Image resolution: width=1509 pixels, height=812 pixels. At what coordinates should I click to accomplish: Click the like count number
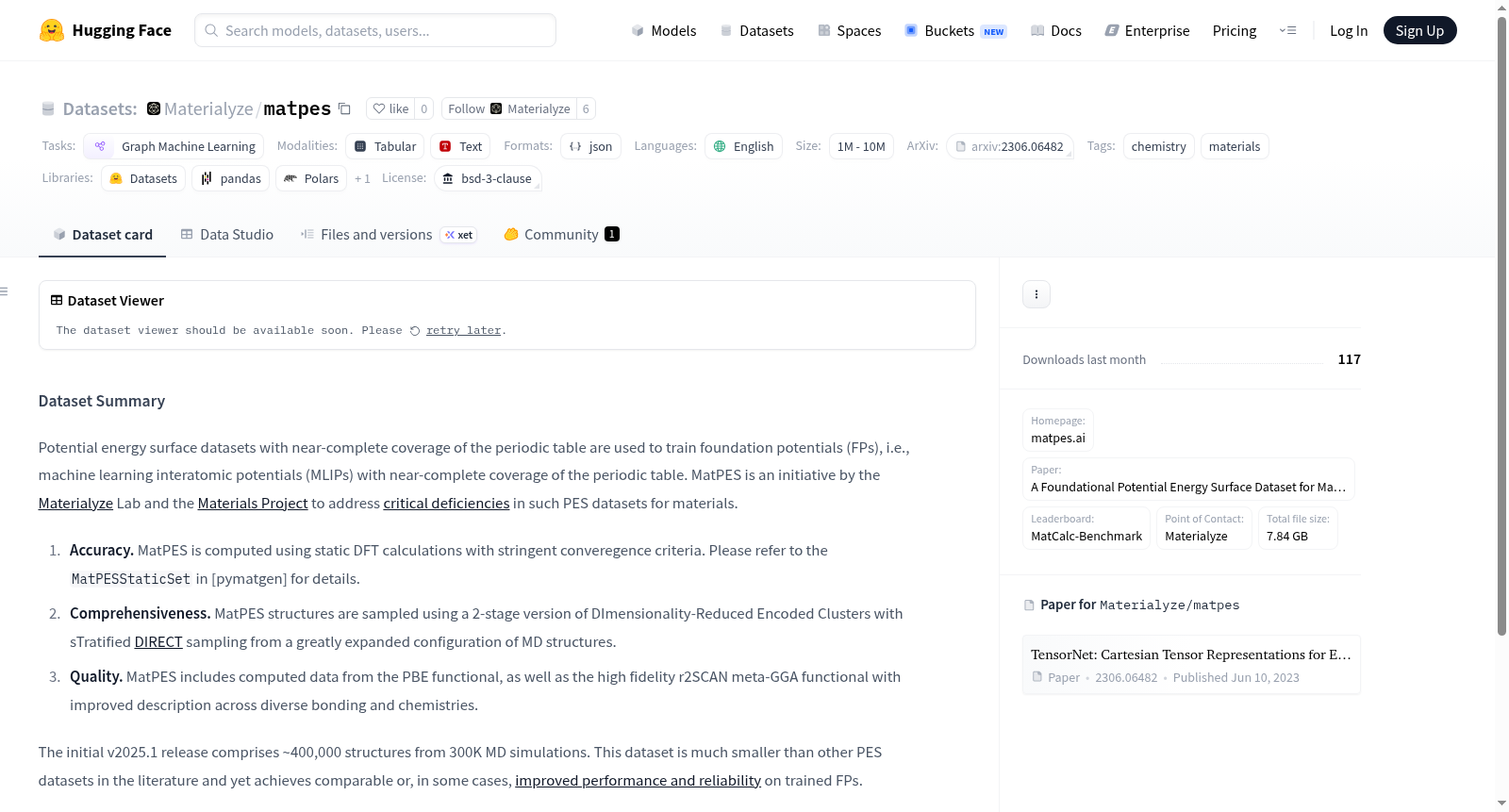tap(424, 108)
